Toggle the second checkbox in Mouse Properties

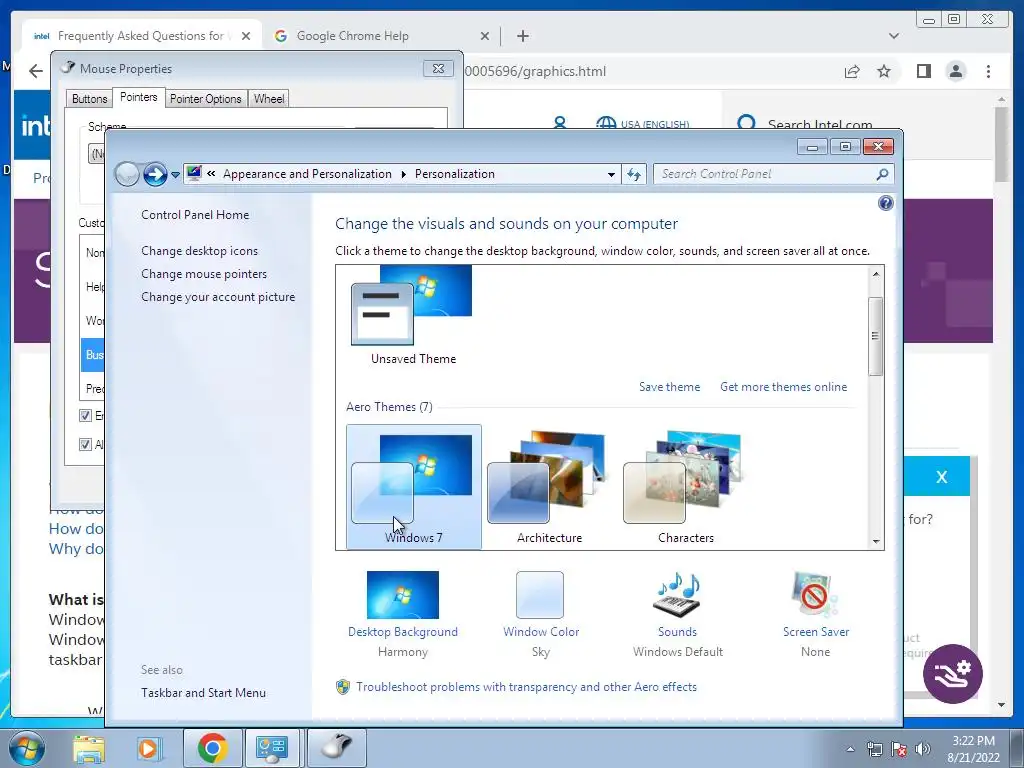85,445
